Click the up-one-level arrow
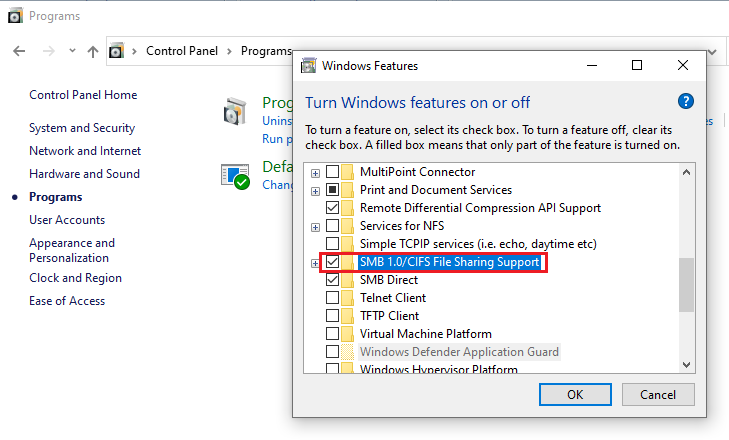Image resolution: width=729 pixels, height=440 pixels. (x=93, y=50)
